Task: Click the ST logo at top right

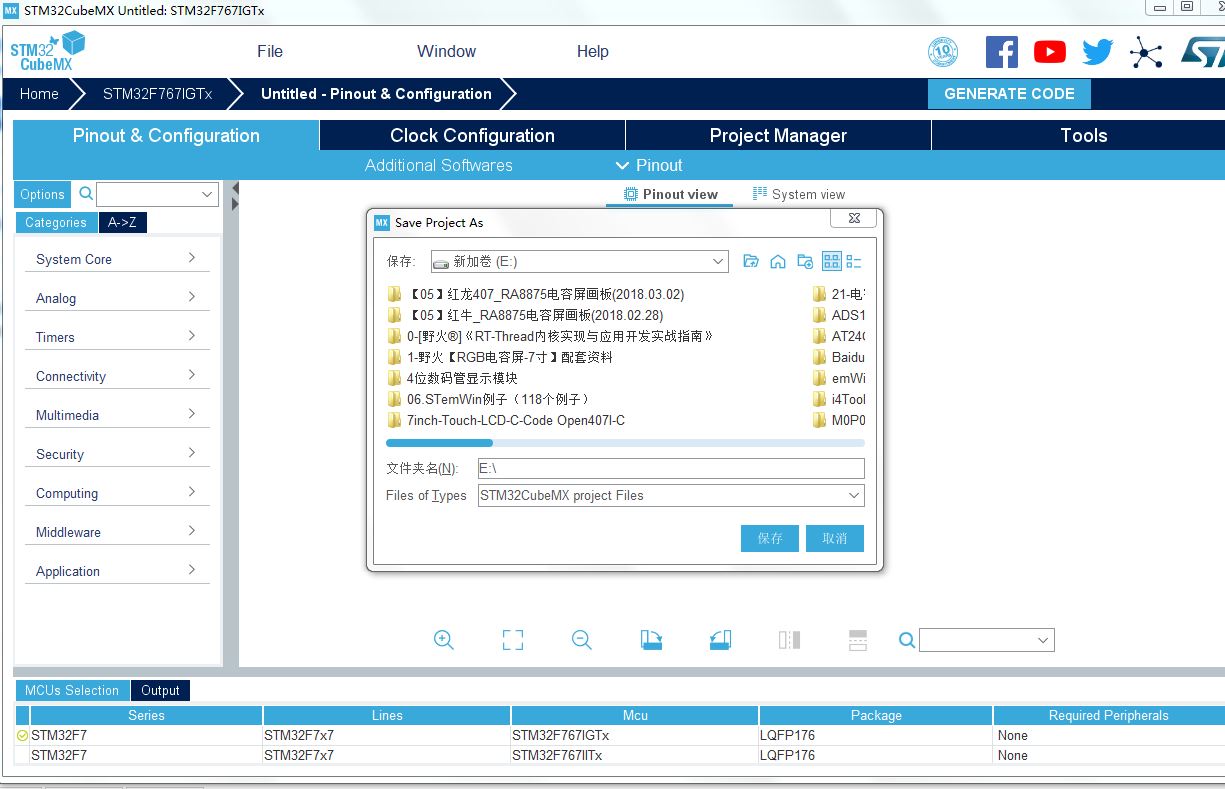Action: (x=1202, y=52)
